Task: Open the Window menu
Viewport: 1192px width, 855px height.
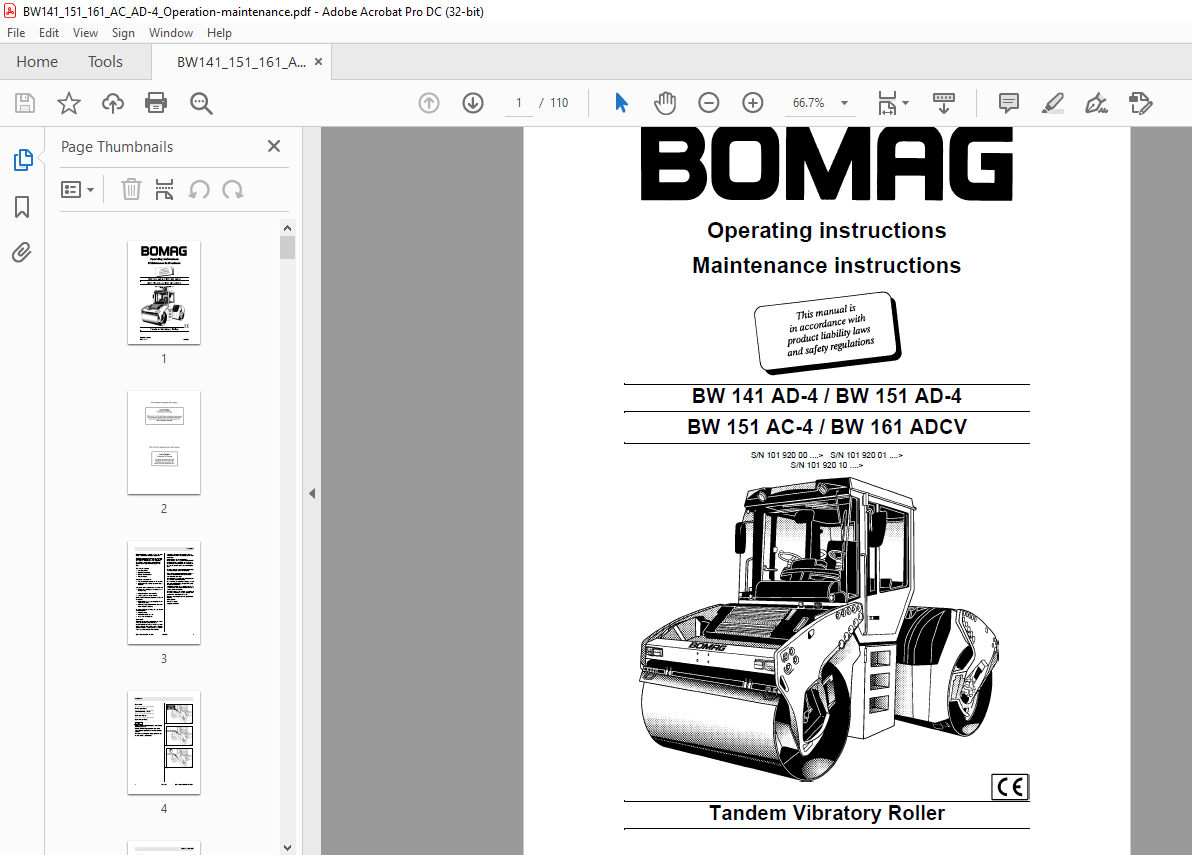Action: [x=171, y=33]
